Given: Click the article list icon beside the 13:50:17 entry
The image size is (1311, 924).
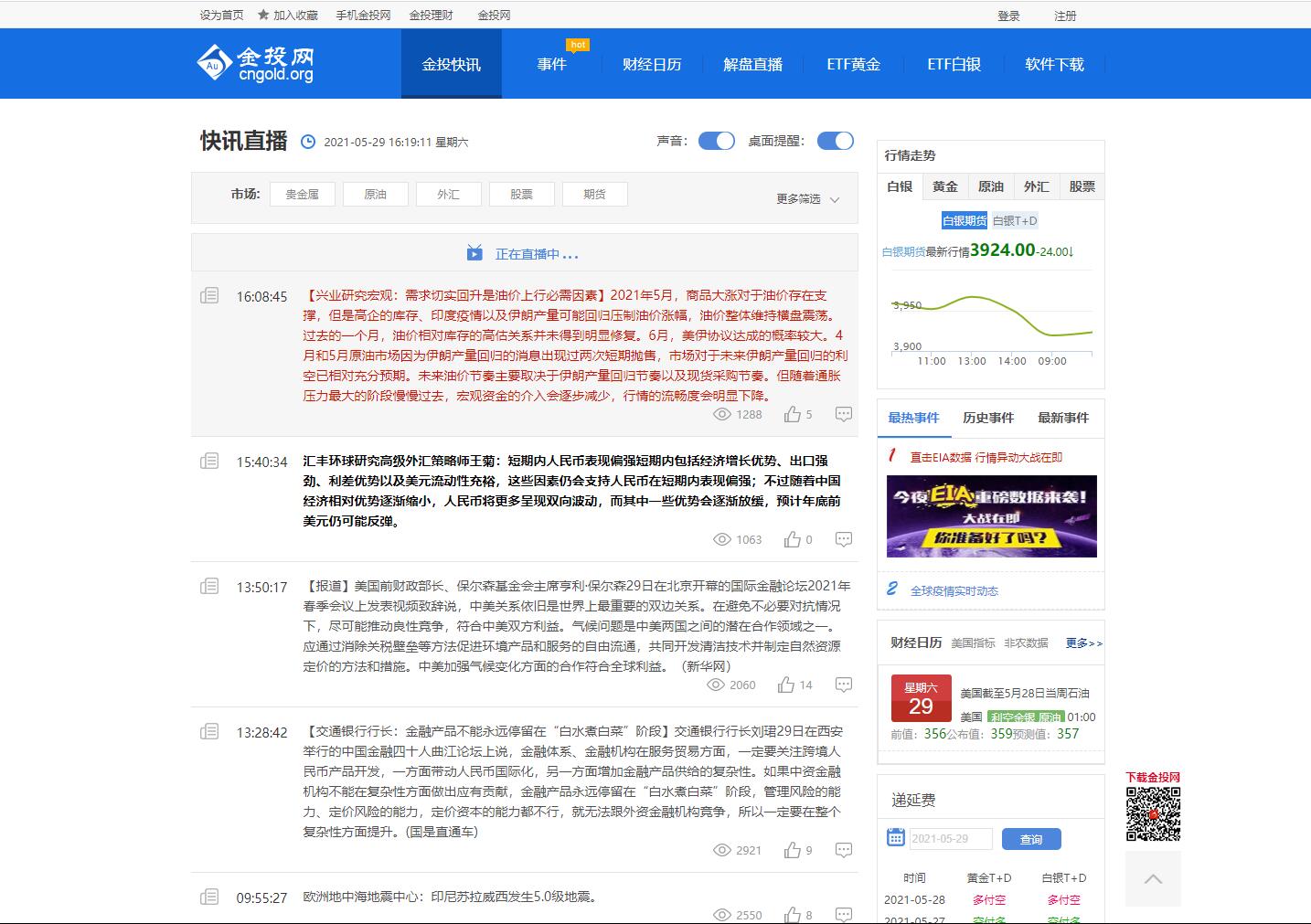Looking at the screenshot, I should coord(208,588).
